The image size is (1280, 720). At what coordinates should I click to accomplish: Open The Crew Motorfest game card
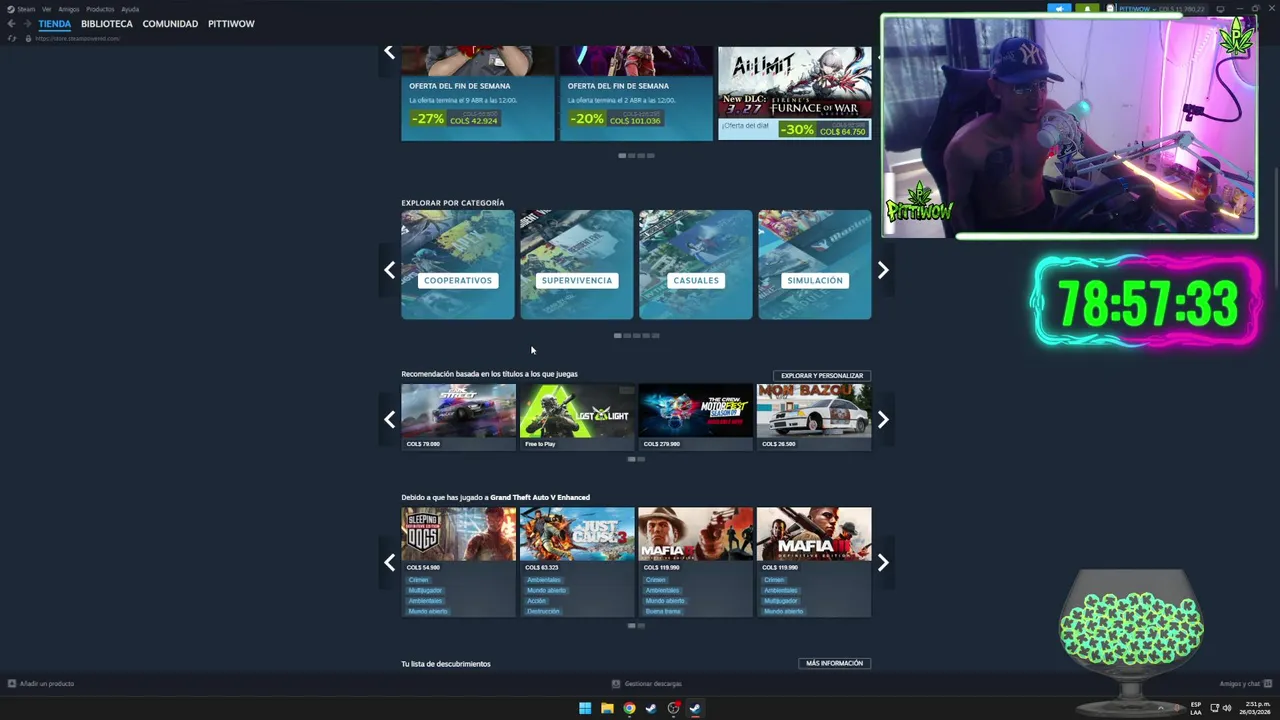click(x=695, y=417)
